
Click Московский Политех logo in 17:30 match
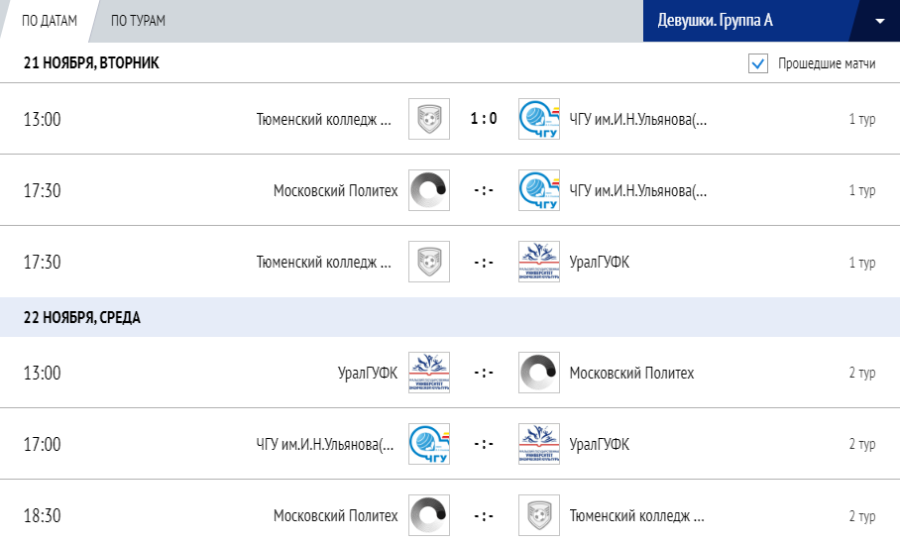coord(429,190)
